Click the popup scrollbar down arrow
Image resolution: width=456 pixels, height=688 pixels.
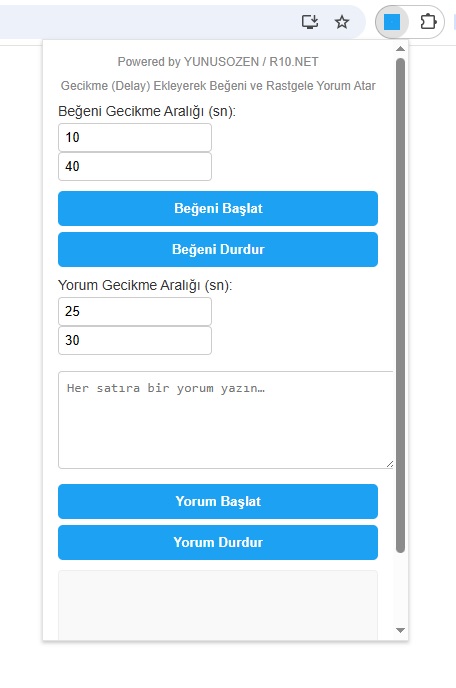[400, 630]
